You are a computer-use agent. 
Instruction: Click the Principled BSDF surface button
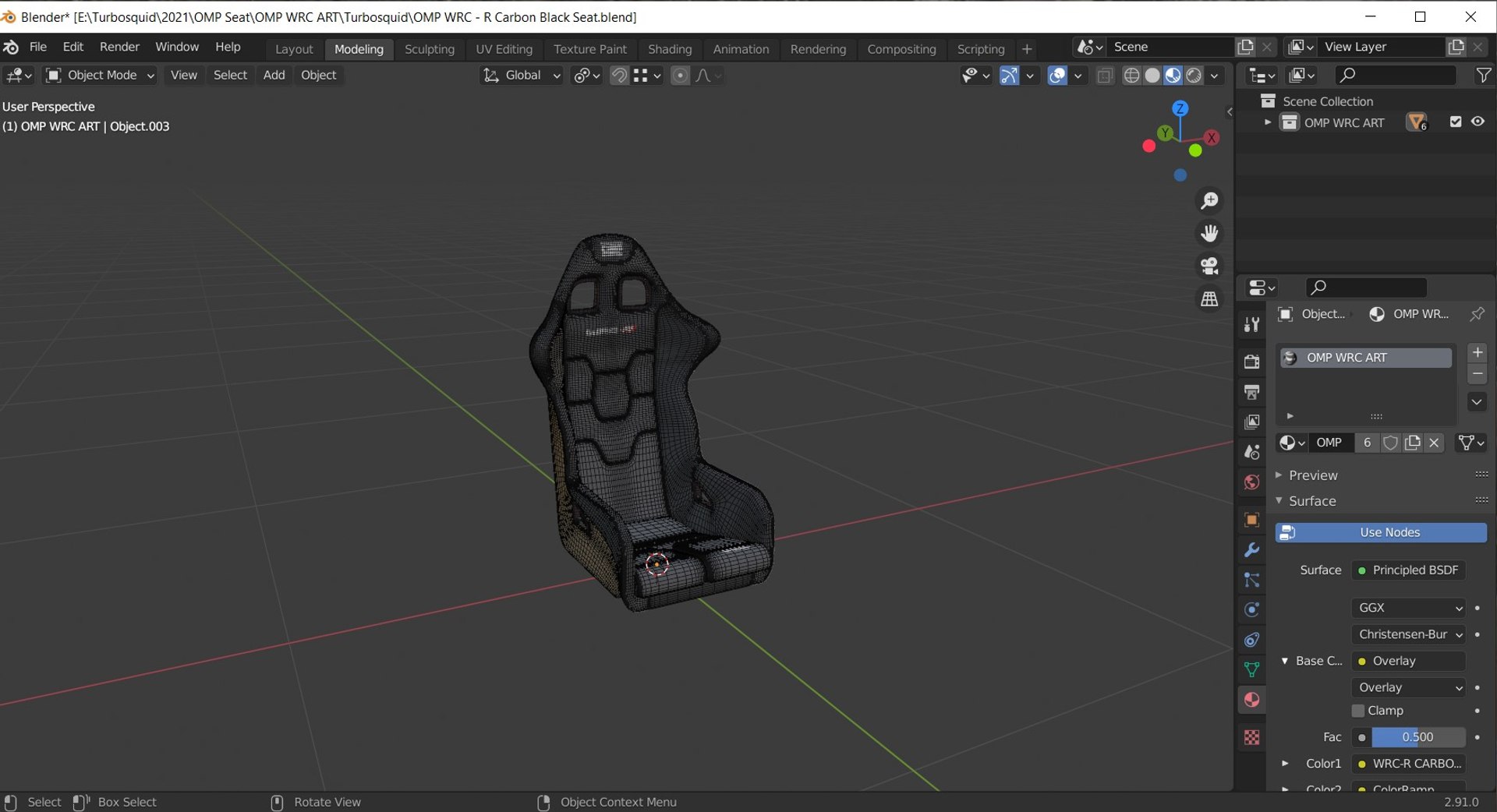[x=1409, y=570]
